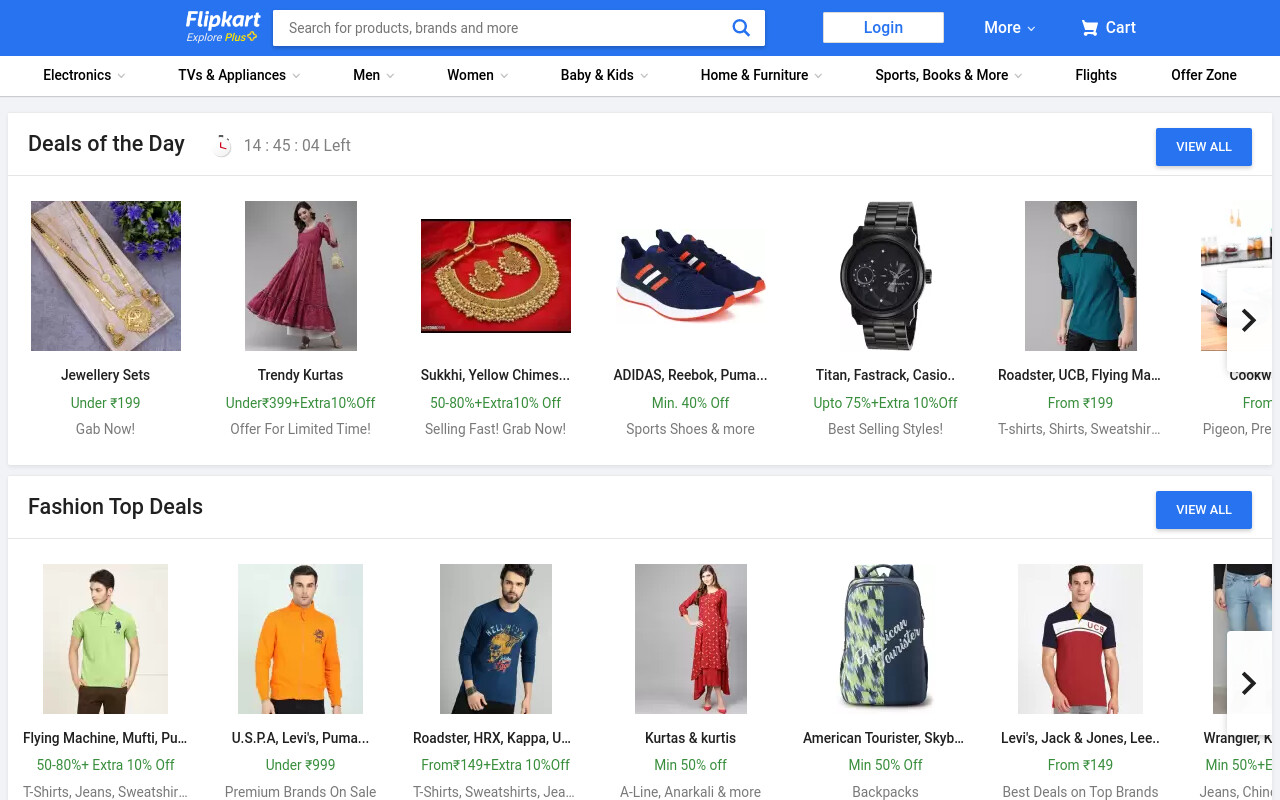1280x800 pixels.
Task: Open the More dropdown in header
Action: point(1009,28)
